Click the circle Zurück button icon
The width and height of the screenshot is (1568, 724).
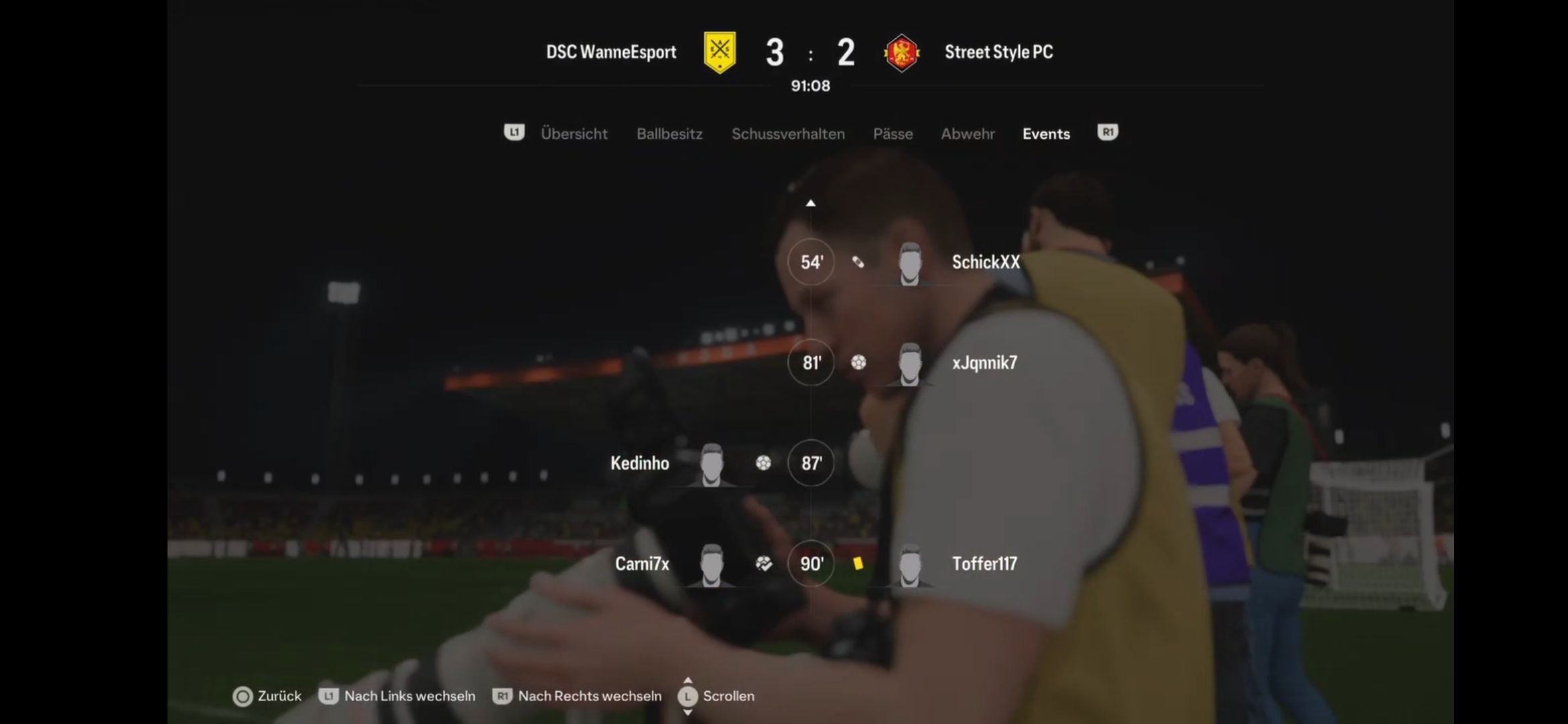pyautogui.click(x=243, y=697)
